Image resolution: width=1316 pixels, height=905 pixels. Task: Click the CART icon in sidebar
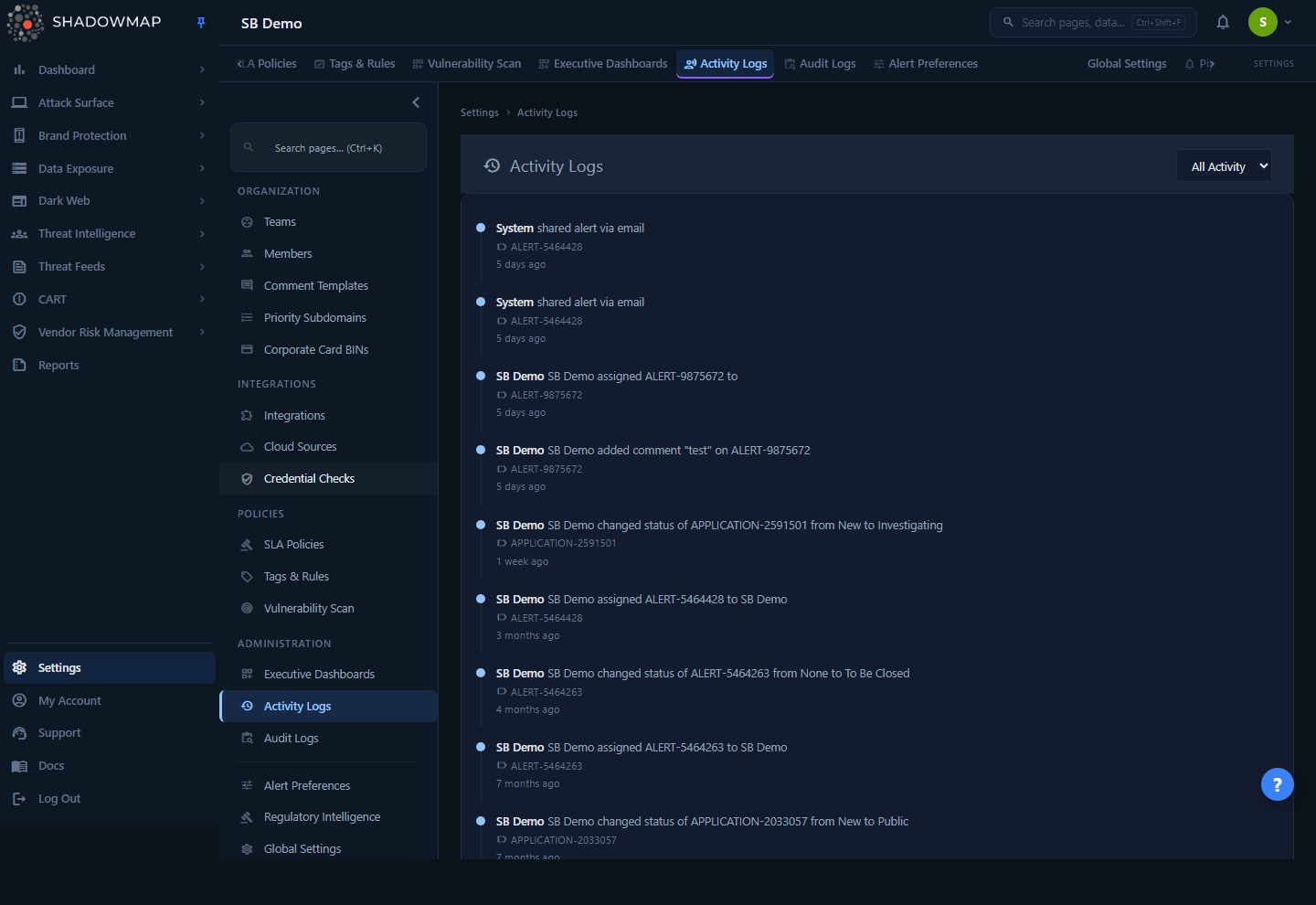click(19, 299)
